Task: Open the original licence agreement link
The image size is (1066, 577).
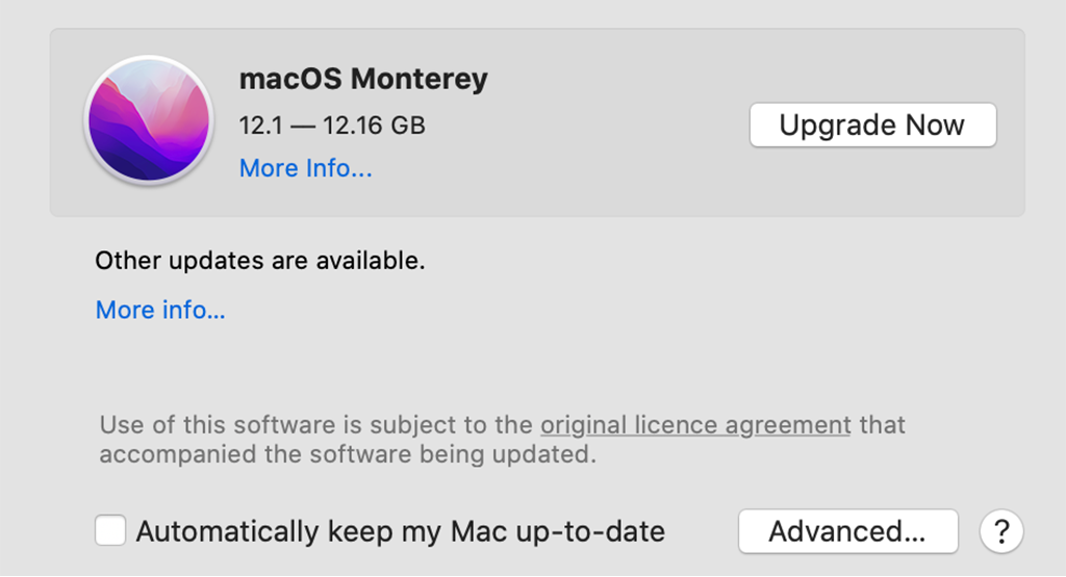Action: tap(695, 425)
